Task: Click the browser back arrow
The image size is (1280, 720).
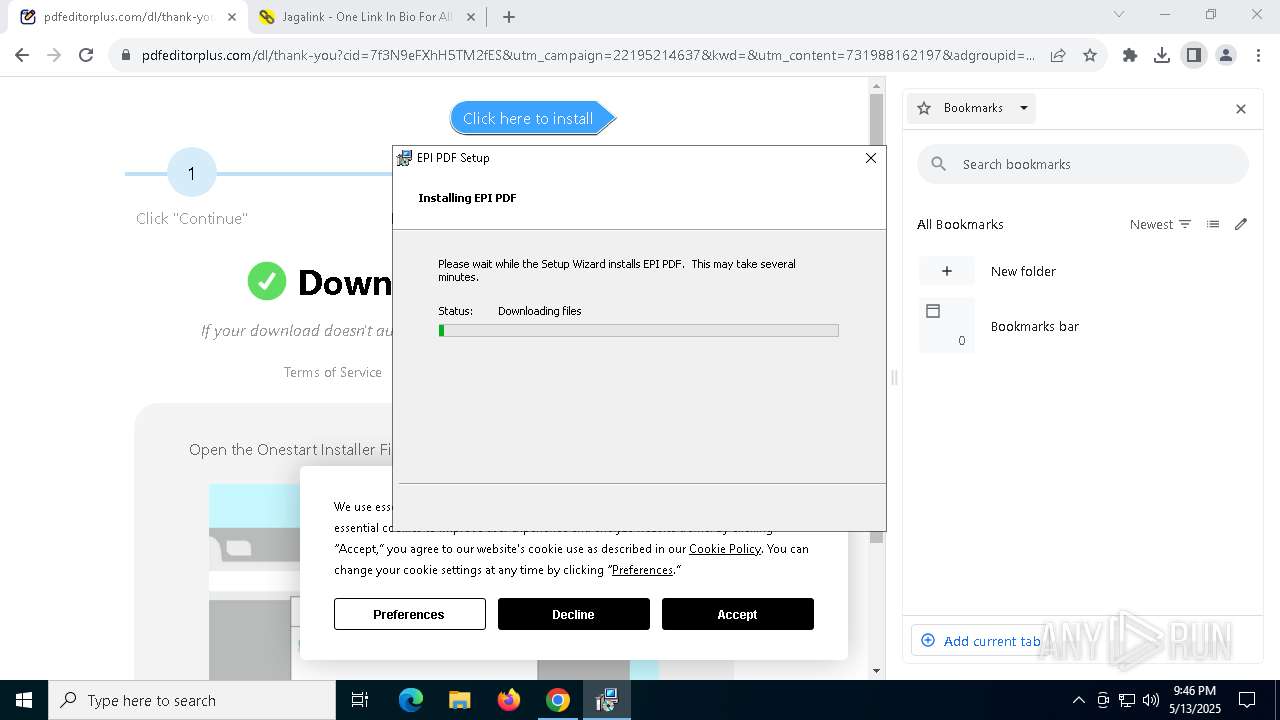Action: (22, 56)
